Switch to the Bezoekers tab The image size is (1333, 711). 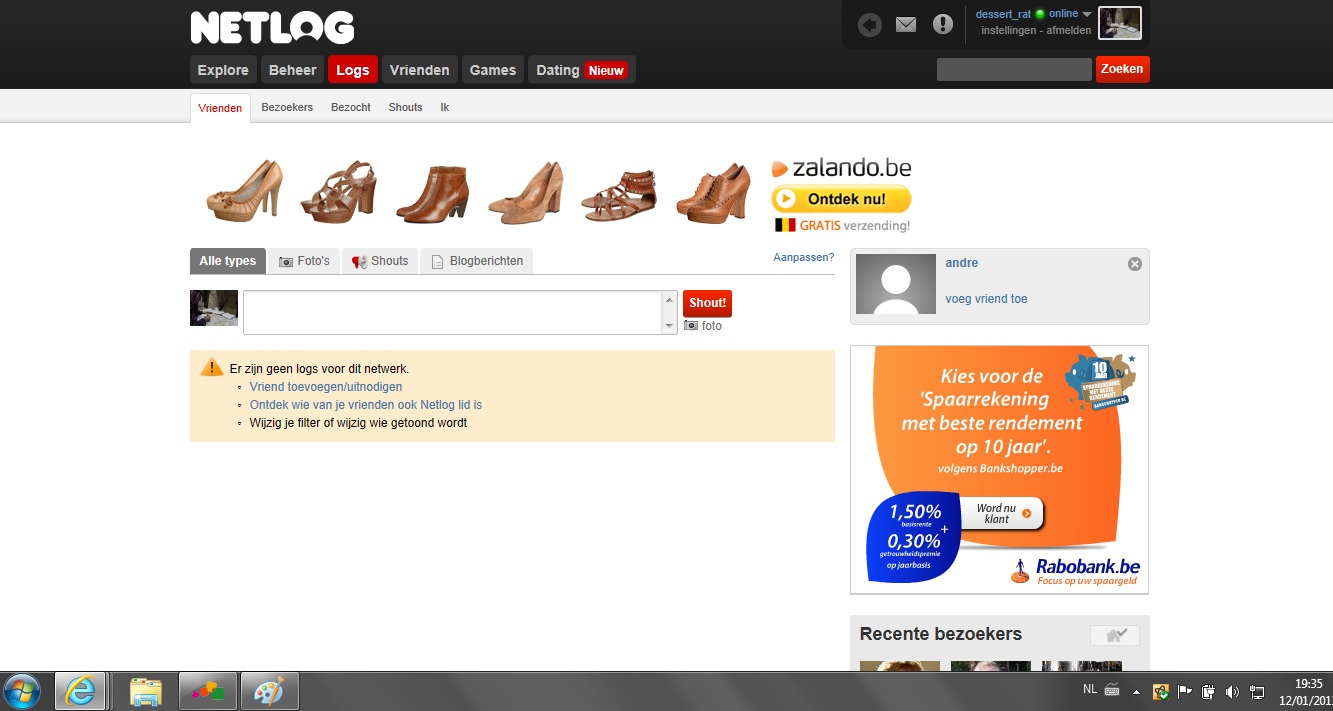tap(287, 107)
